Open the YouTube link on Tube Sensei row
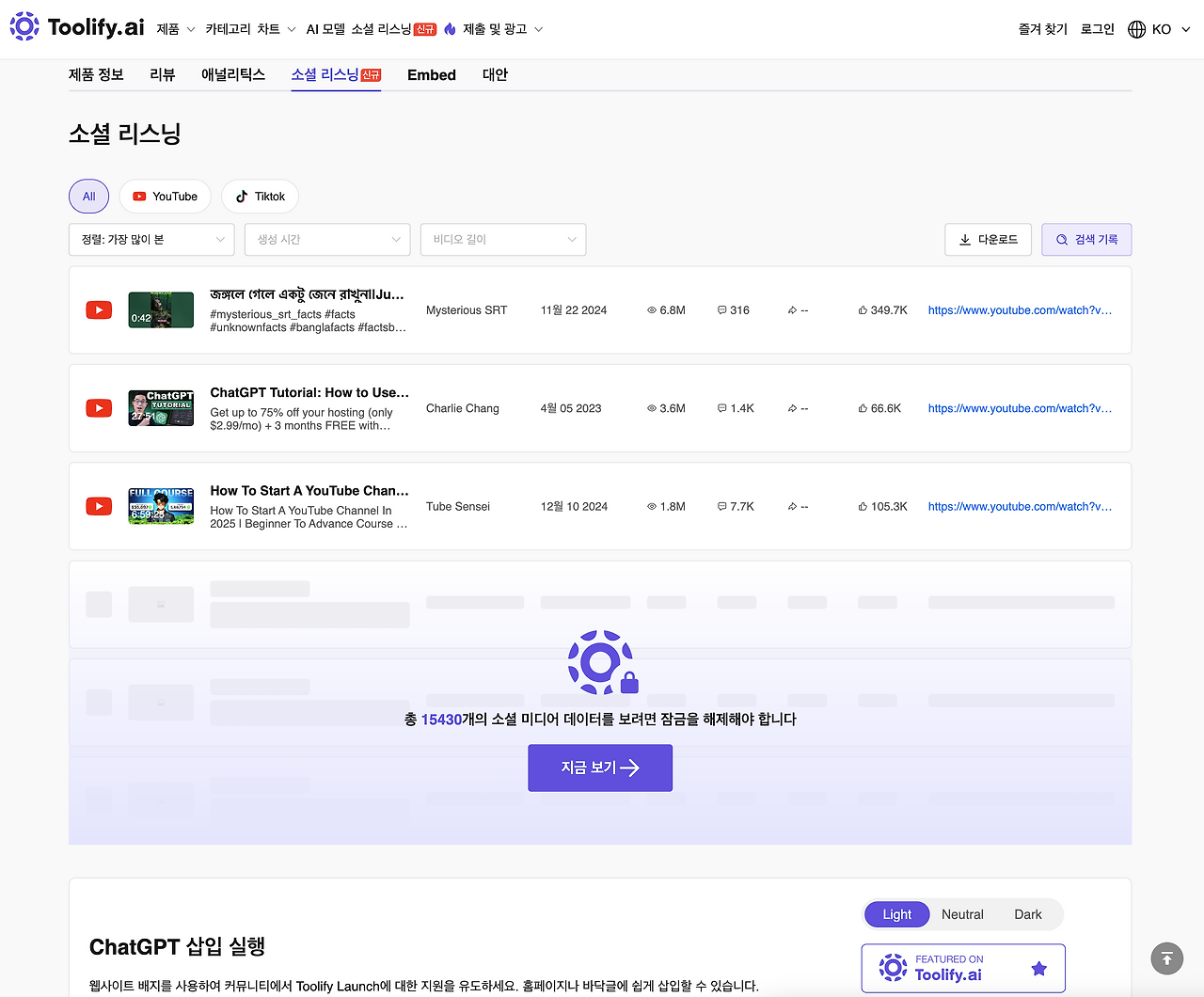 1019,506
